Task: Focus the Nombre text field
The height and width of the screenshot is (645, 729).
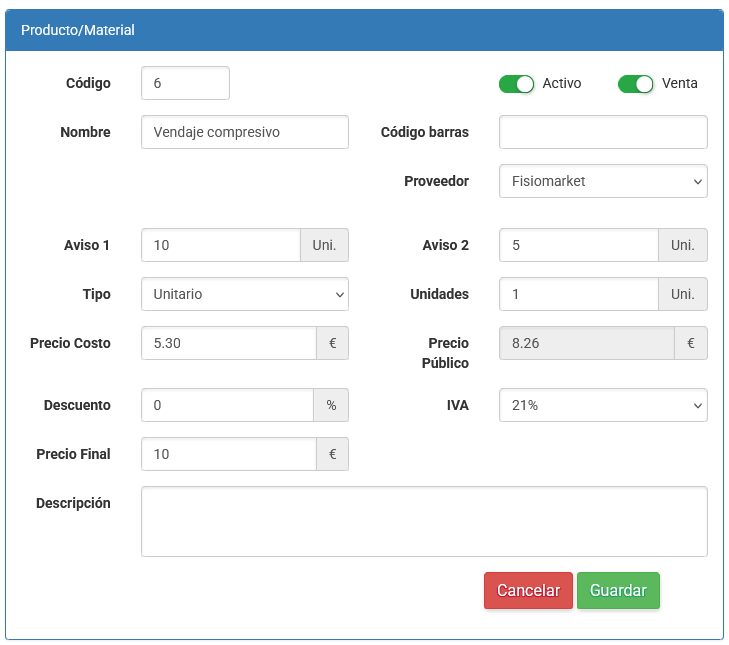Action: [x=244, y=132]
